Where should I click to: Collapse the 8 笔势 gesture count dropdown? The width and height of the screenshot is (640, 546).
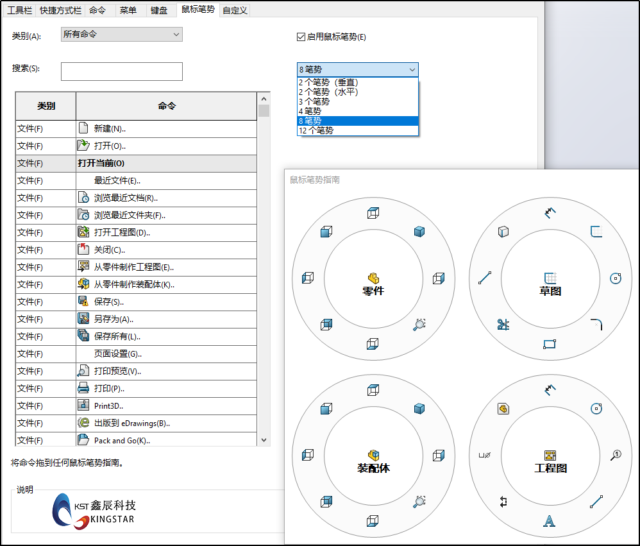[x=358, y=69]
